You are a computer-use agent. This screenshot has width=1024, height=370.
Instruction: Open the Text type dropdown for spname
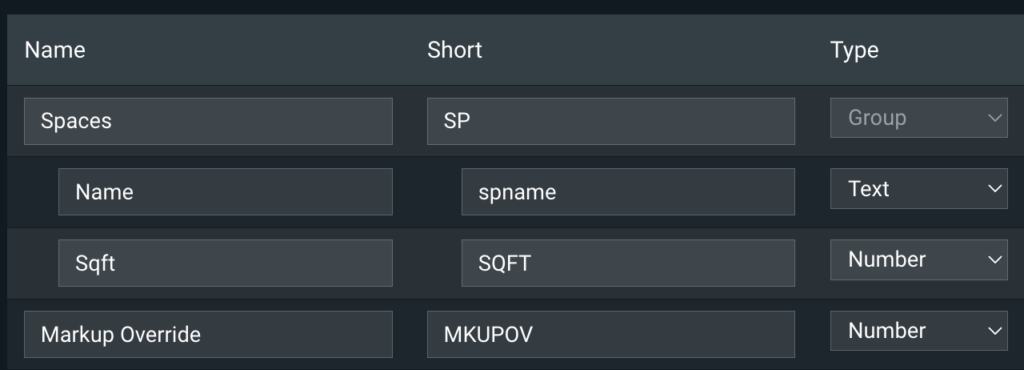918,189
